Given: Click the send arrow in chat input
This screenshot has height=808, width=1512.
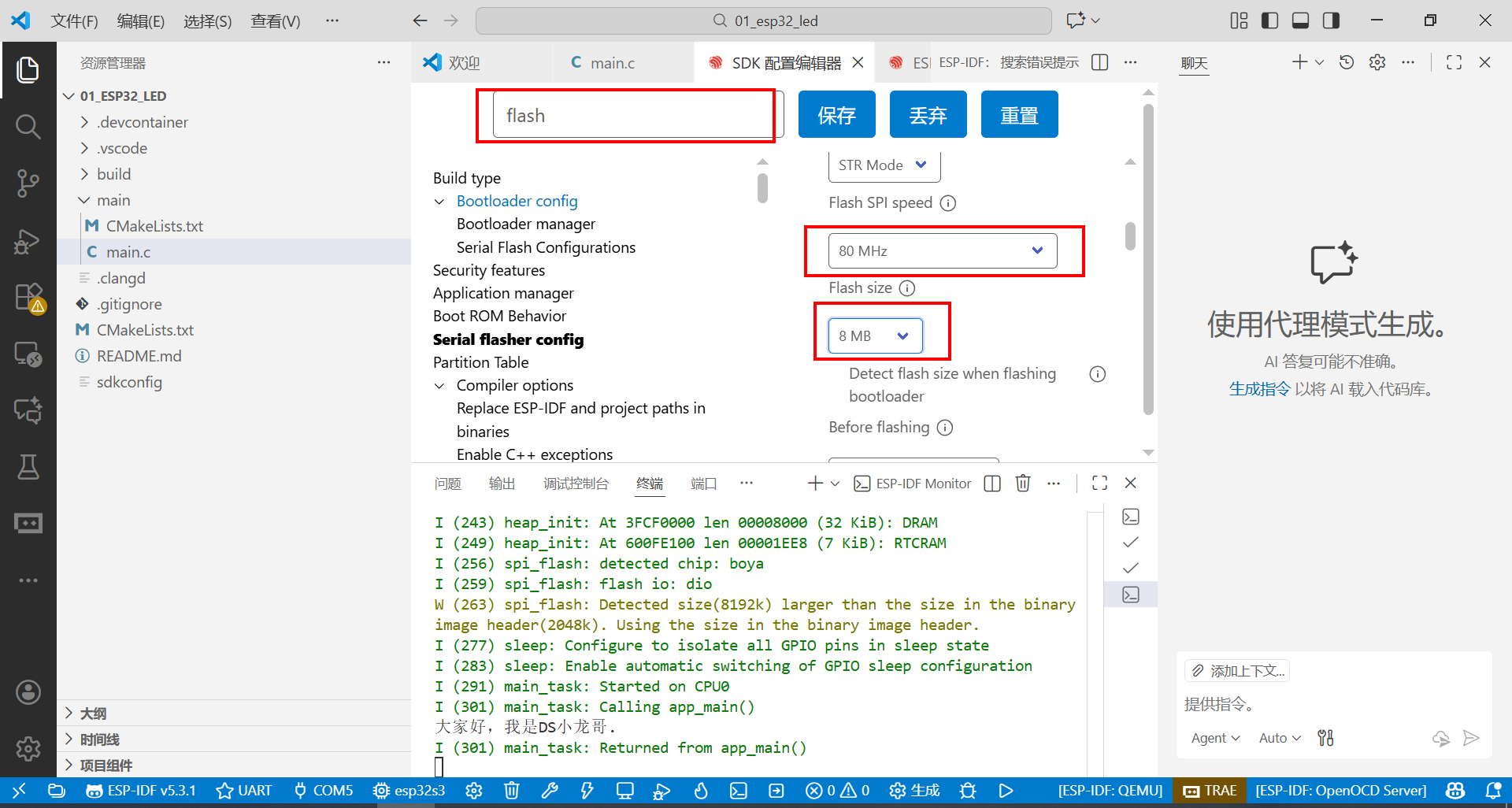Looking at the screenshot, I should [x=1471, y=738].
